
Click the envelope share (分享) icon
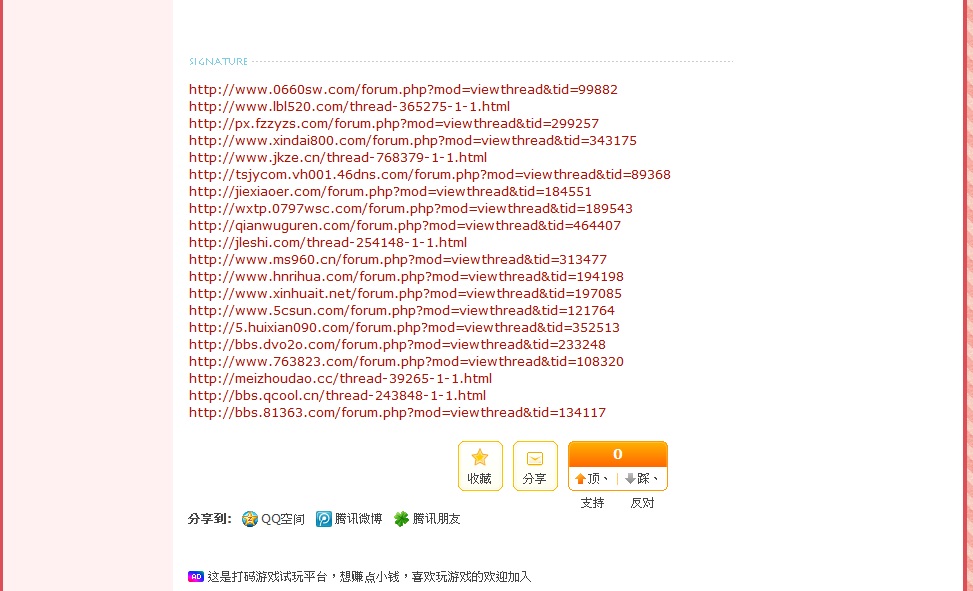click(x=535, y=458)
